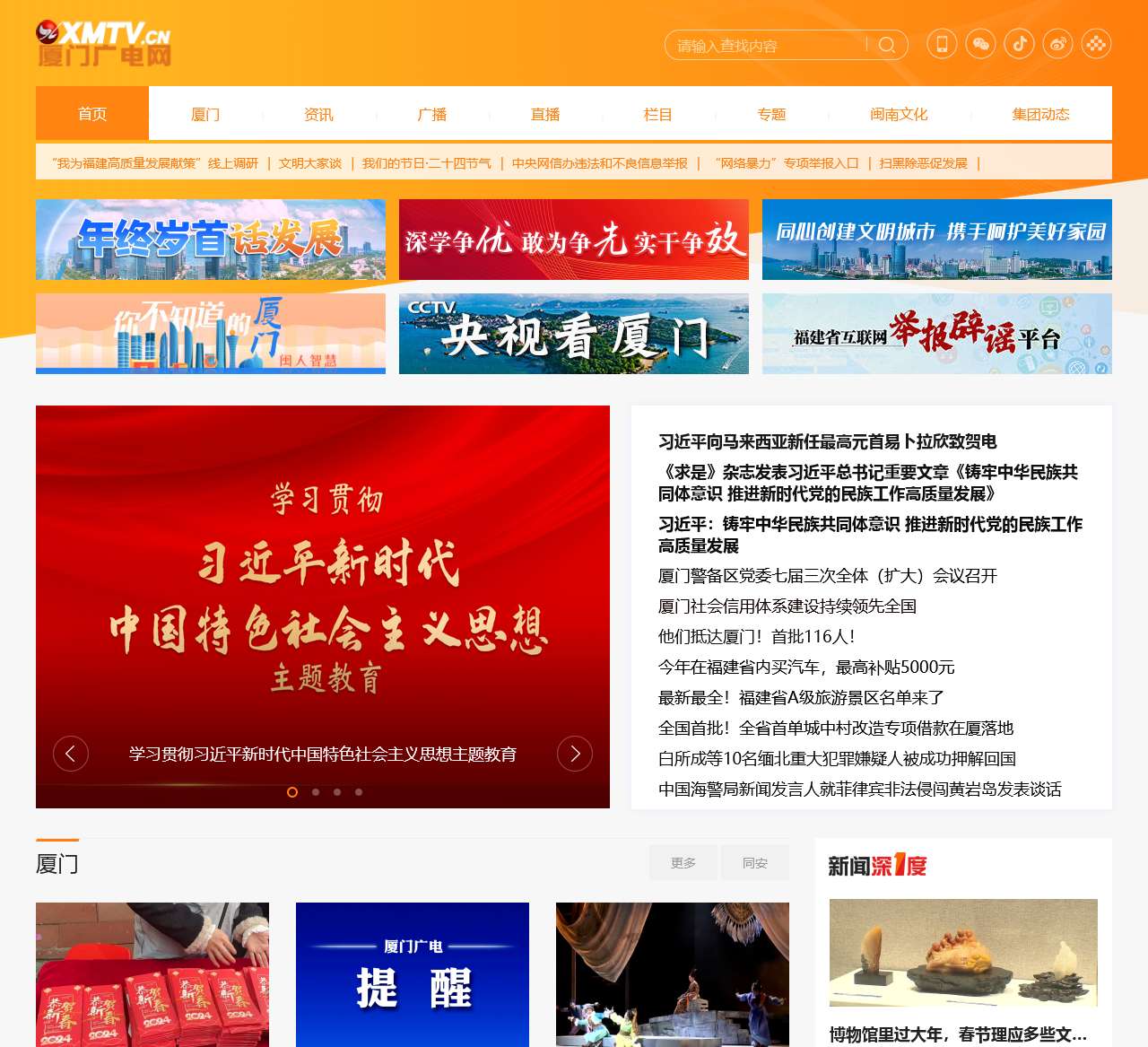The image size is (1148, 1047).
Task: Select the fourth carousel indicator dot
Action: 359,792
